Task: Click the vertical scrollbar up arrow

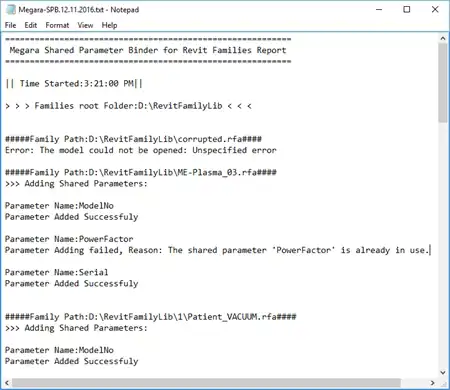Action: [443, 39]
